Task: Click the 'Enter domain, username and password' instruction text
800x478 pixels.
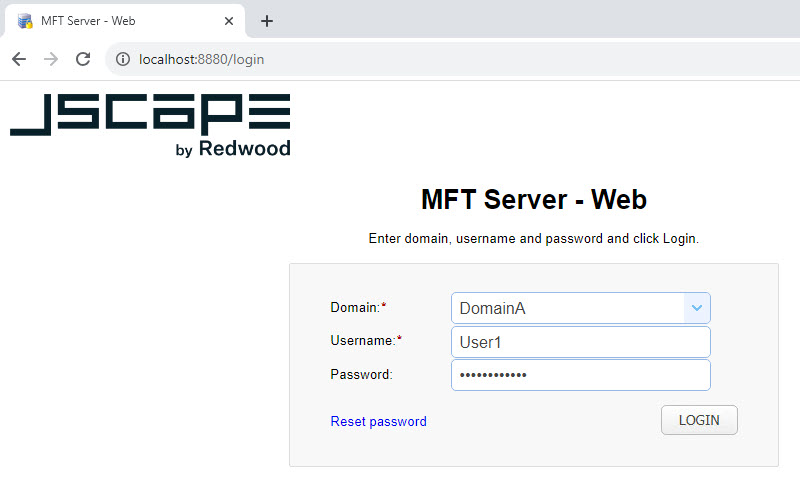Action: 534,238
